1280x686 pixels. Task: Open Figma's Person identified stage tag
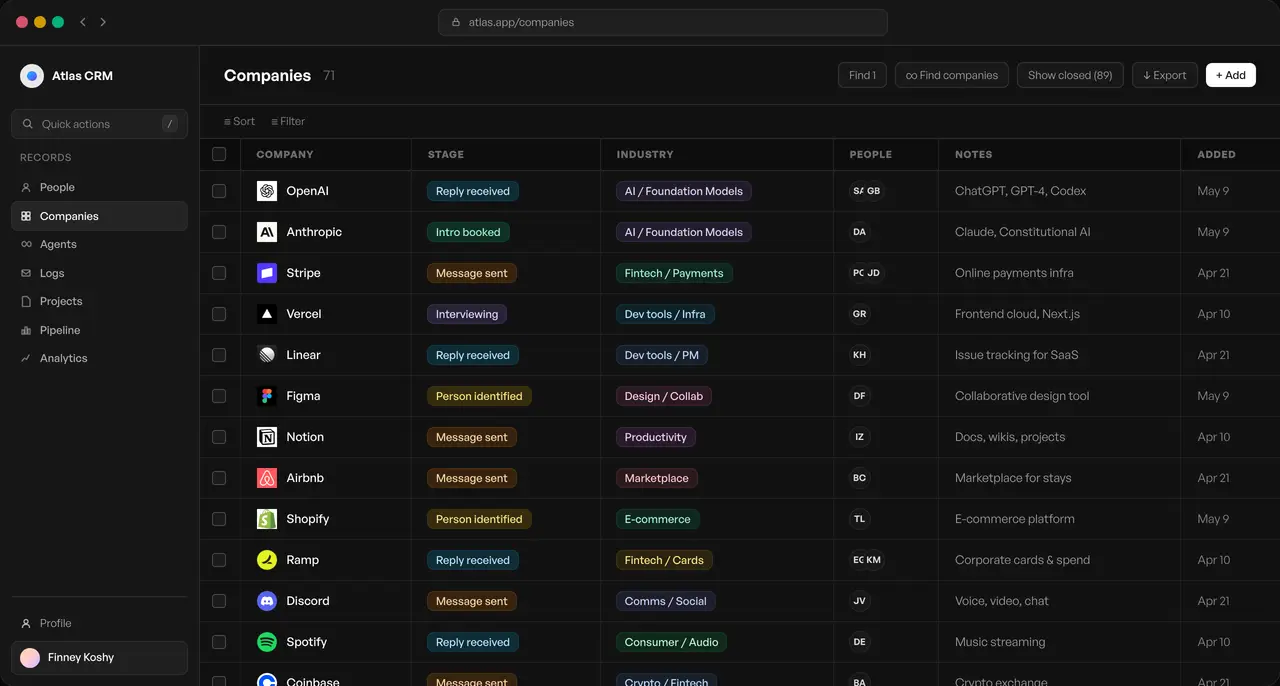[479, 396]
